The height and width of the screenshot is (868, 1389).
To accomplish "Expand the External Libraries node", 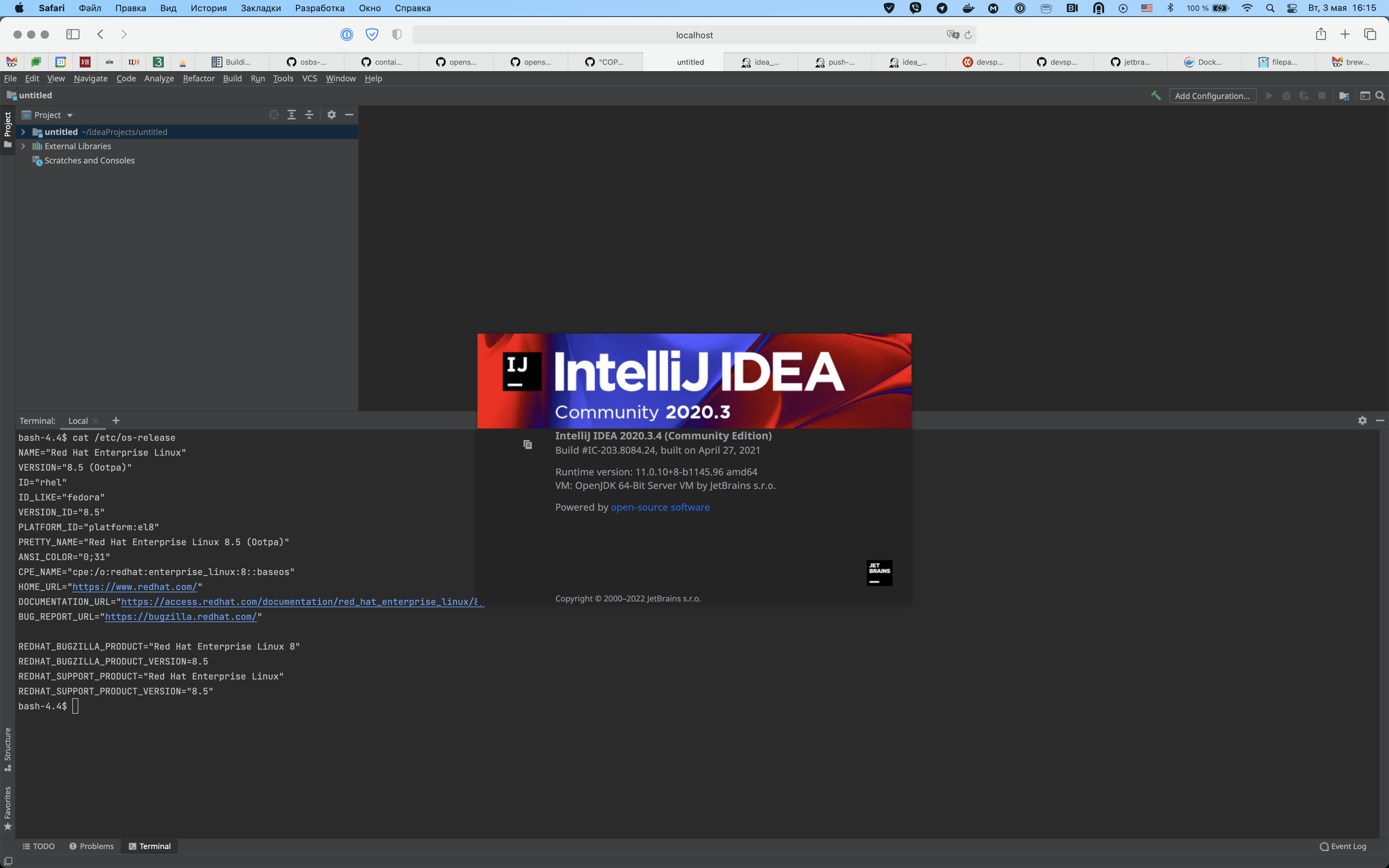I will (23, 146).
